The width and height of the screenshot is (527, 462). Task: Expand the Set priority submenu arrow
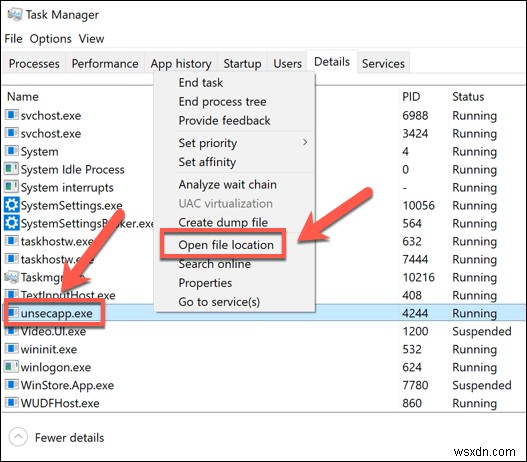pyautogui.click(x=305, y=142)
